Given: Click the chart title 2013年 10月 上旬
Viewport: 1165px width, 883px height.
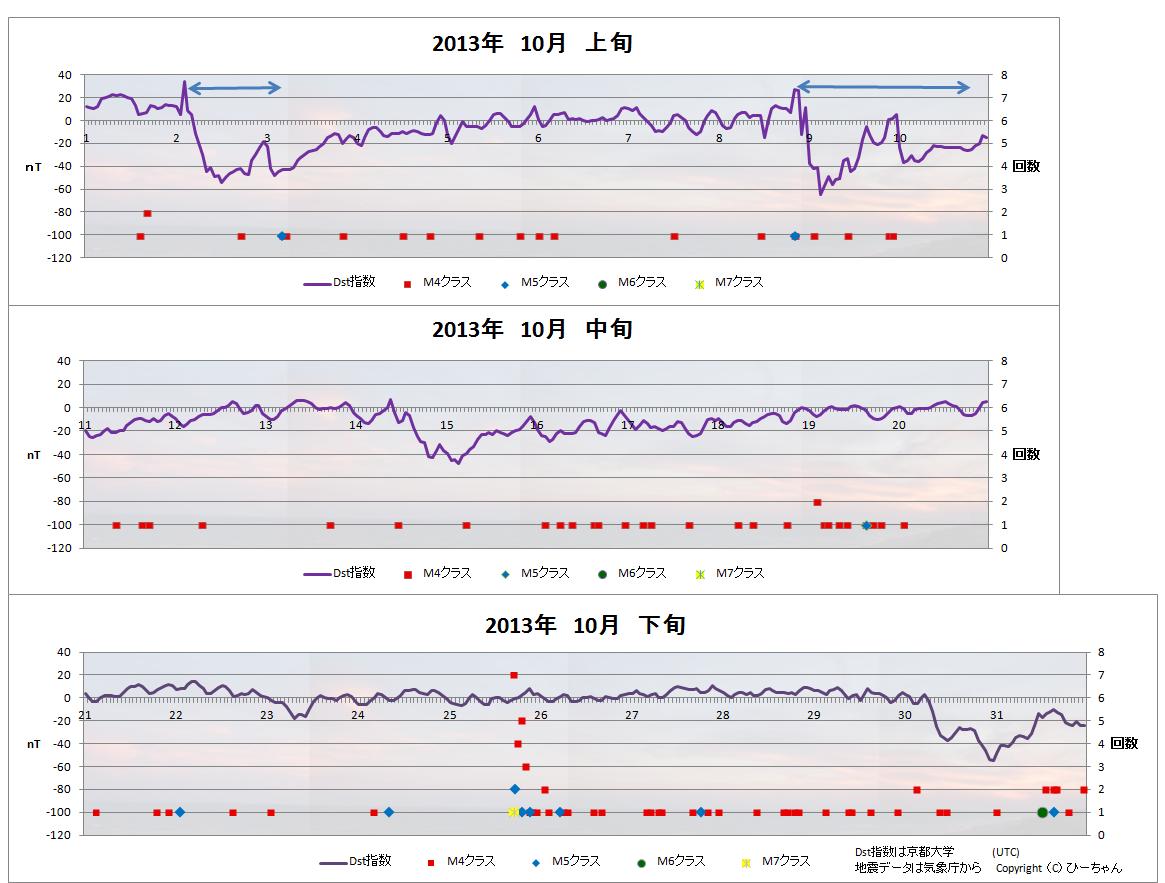Looking at the screenshot, I should point(532,43).
